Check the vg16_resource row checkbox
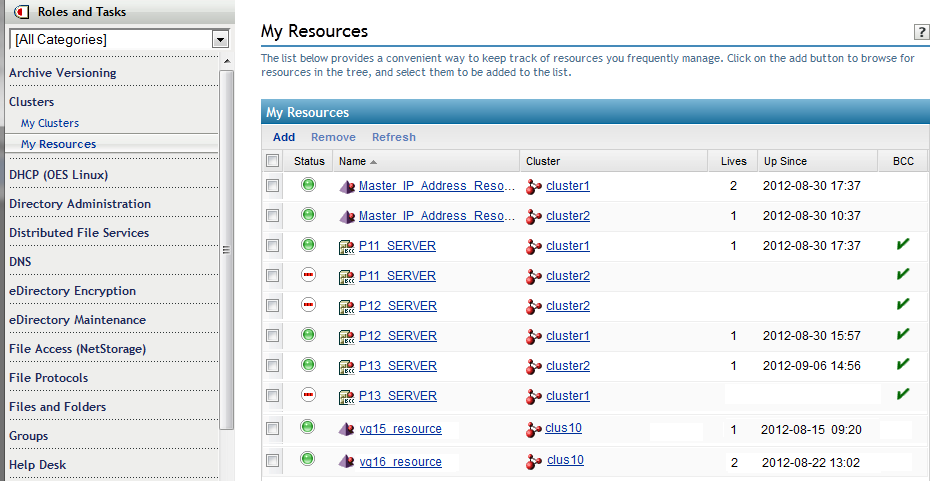 pos(273,461)
